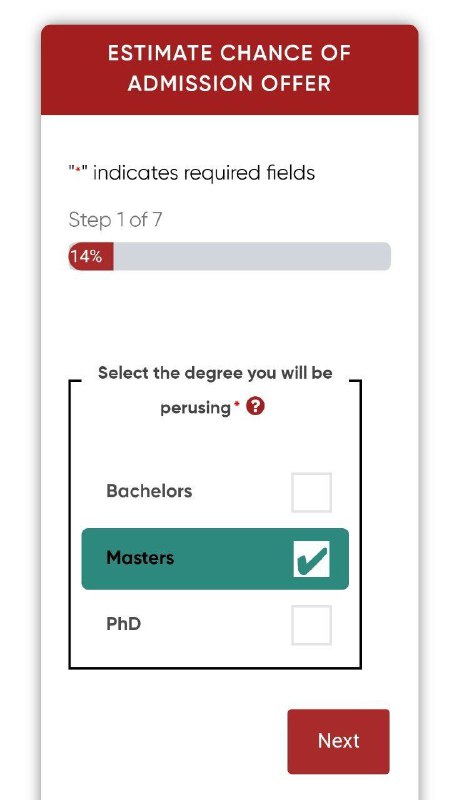Click the gray unfilled part of progress bar
Image resolution: width=459 pixels, height=800 pixels.
pos(252,256)
